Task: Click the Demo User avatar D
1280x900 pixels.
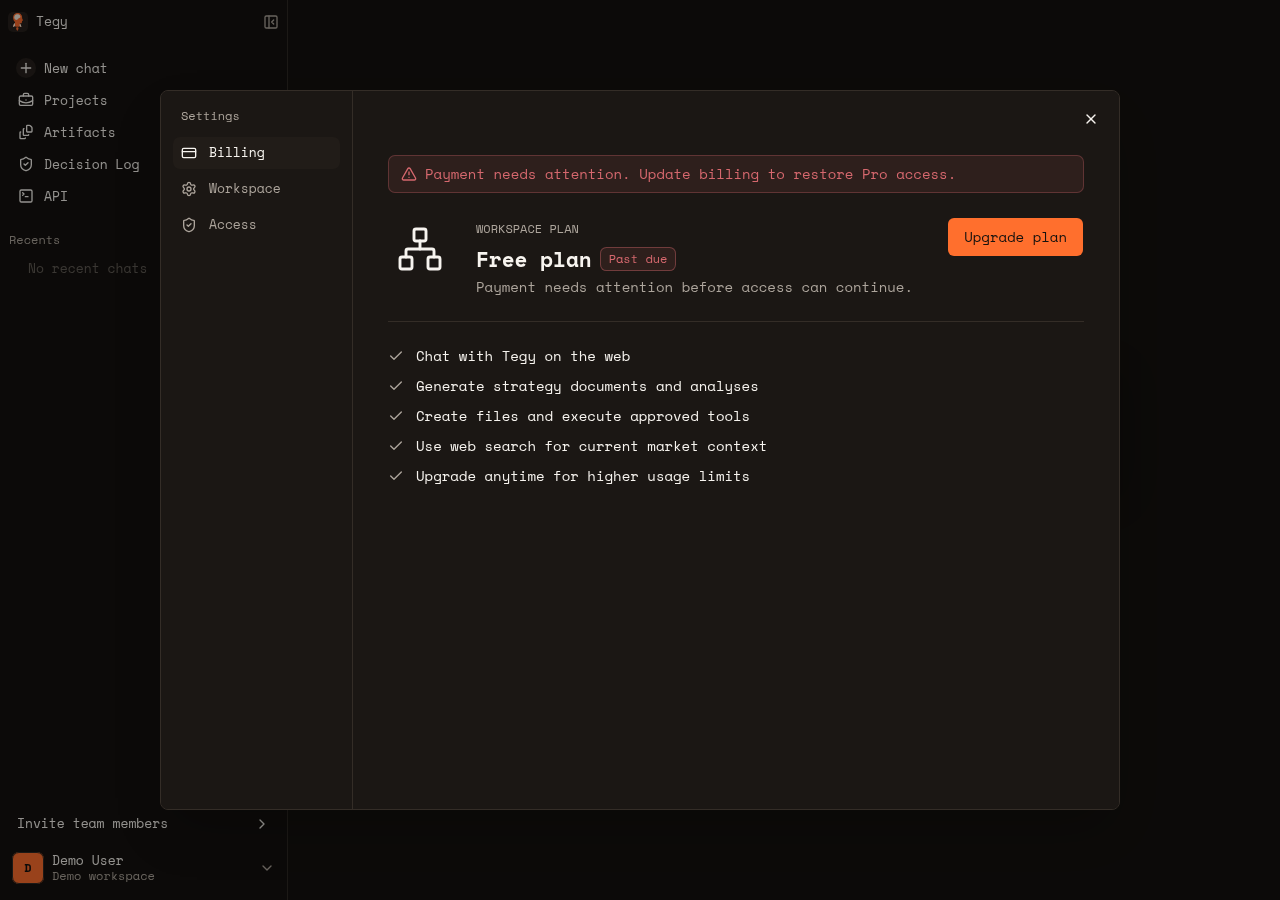Action: [x=28, y=868]
